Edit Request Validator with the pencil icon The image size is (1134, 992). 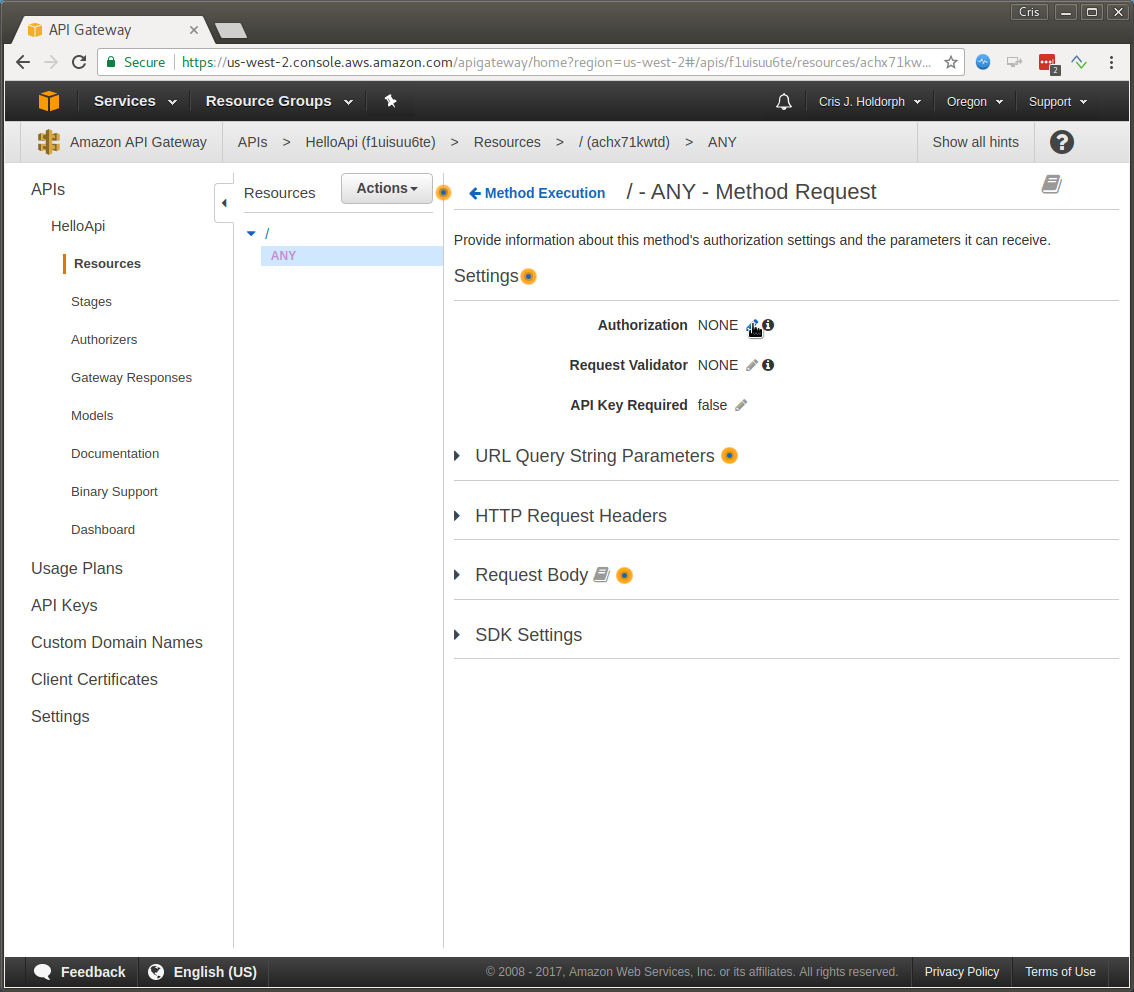point(752,365)
